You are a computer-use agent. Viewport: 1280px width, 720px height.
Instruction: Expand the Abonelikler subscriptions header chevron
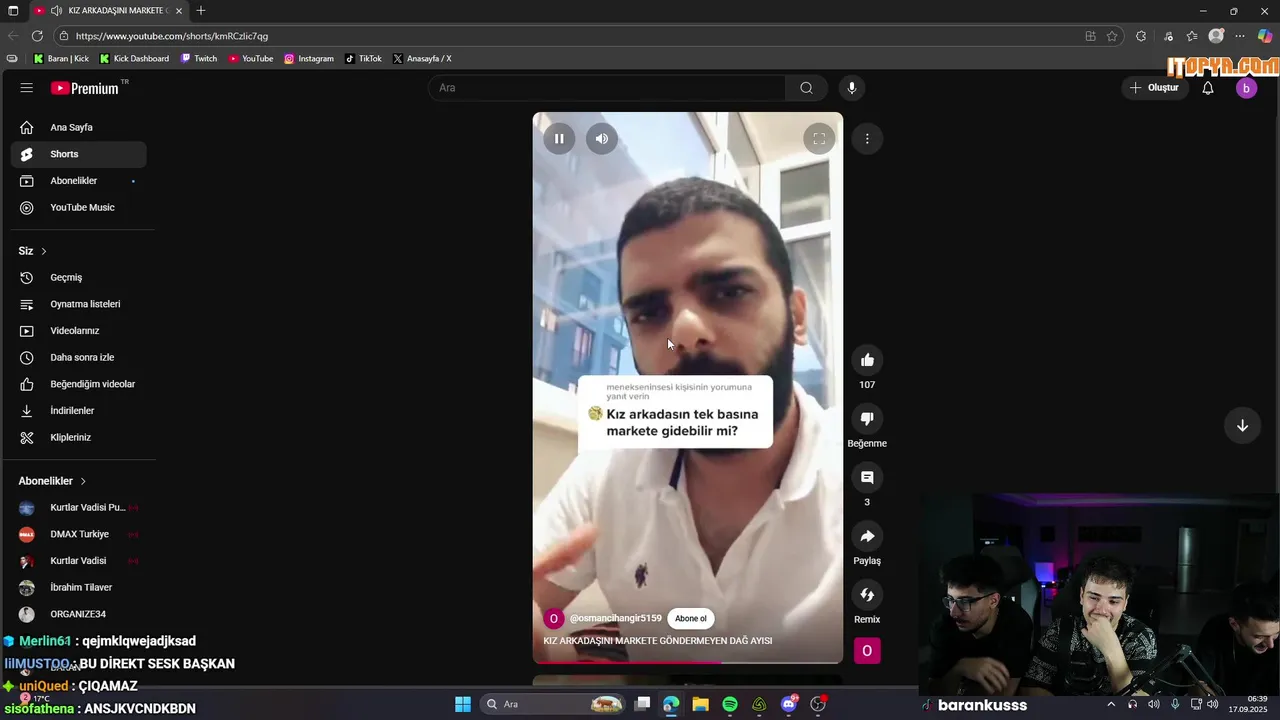(83, 481)
